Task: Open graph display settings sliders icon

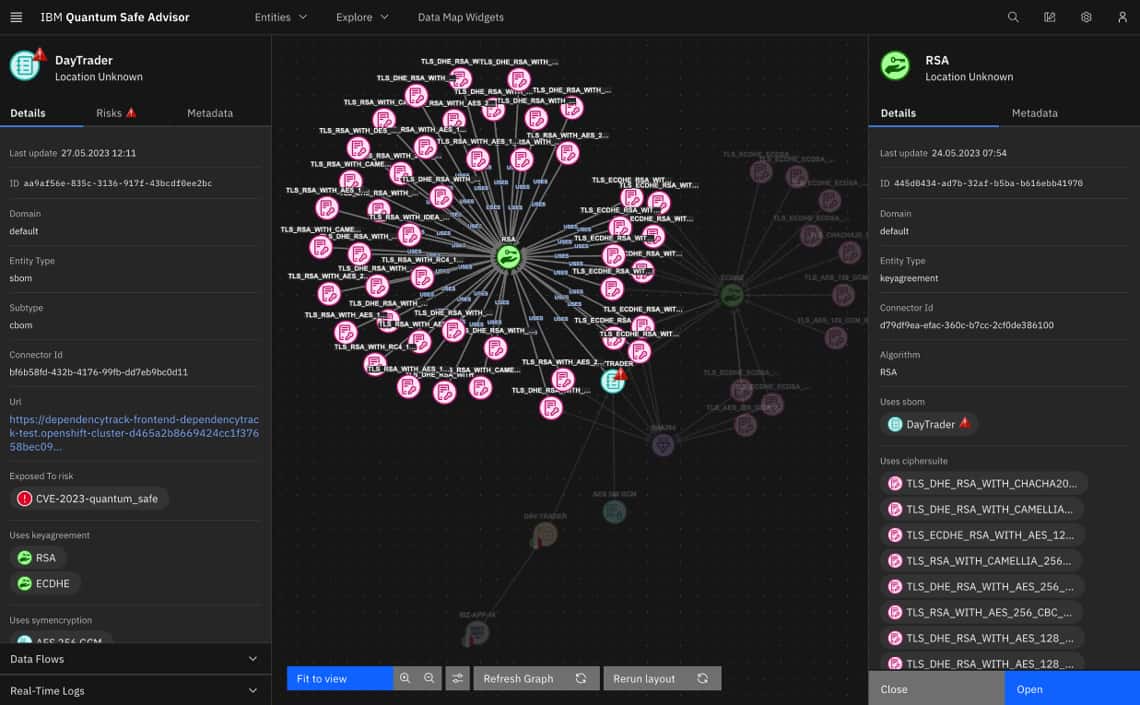Action: coord(457,678)
